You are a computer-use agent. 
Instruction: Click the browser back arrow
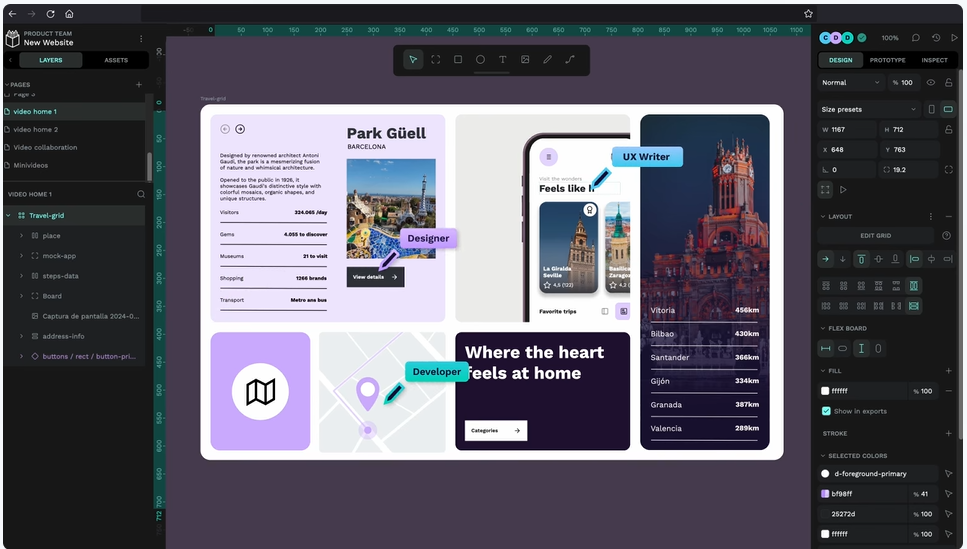[12, 14]
